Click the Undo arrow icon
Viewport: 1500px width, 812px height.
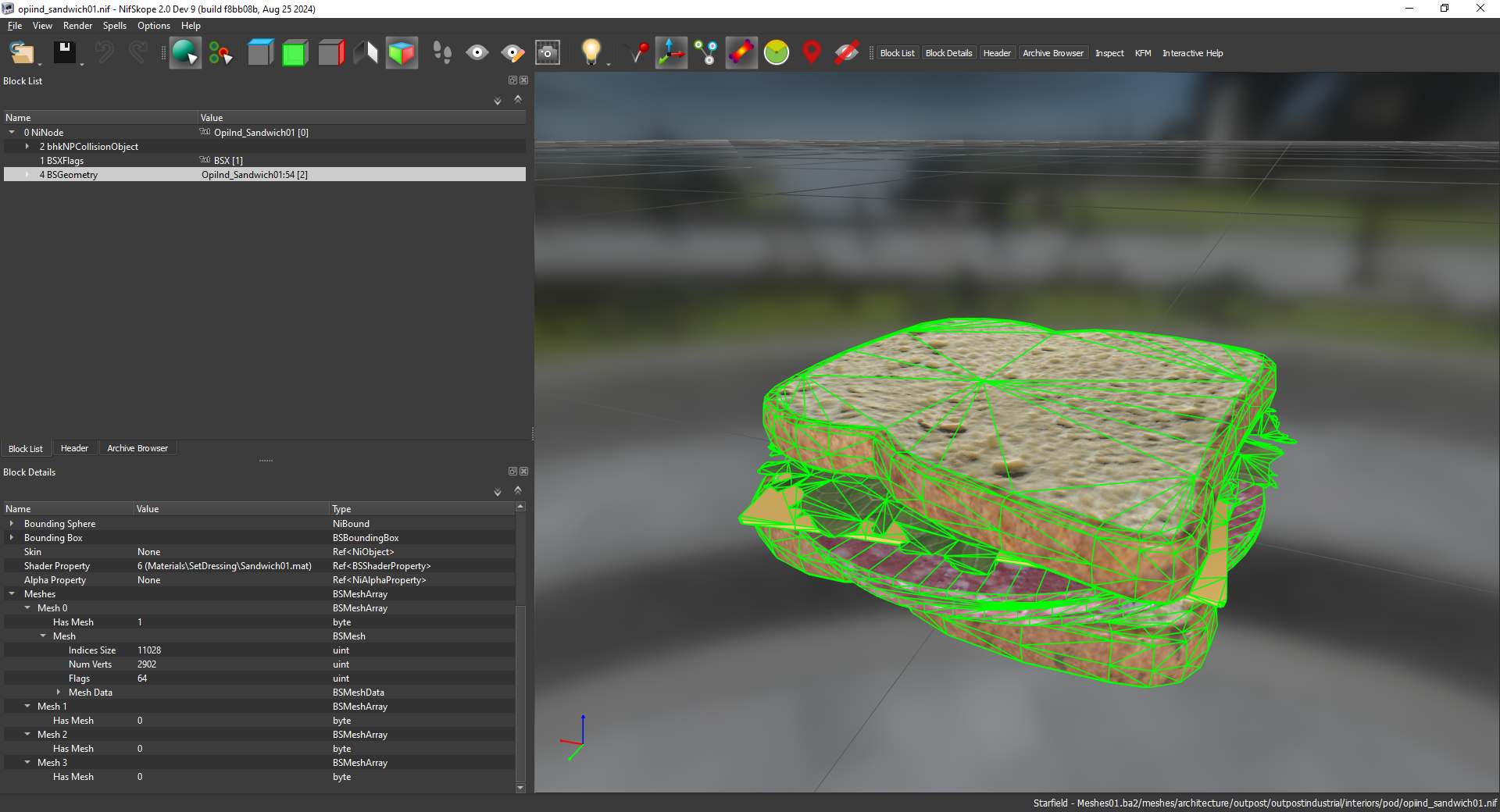pyautogui.click(x=104, y=53)
